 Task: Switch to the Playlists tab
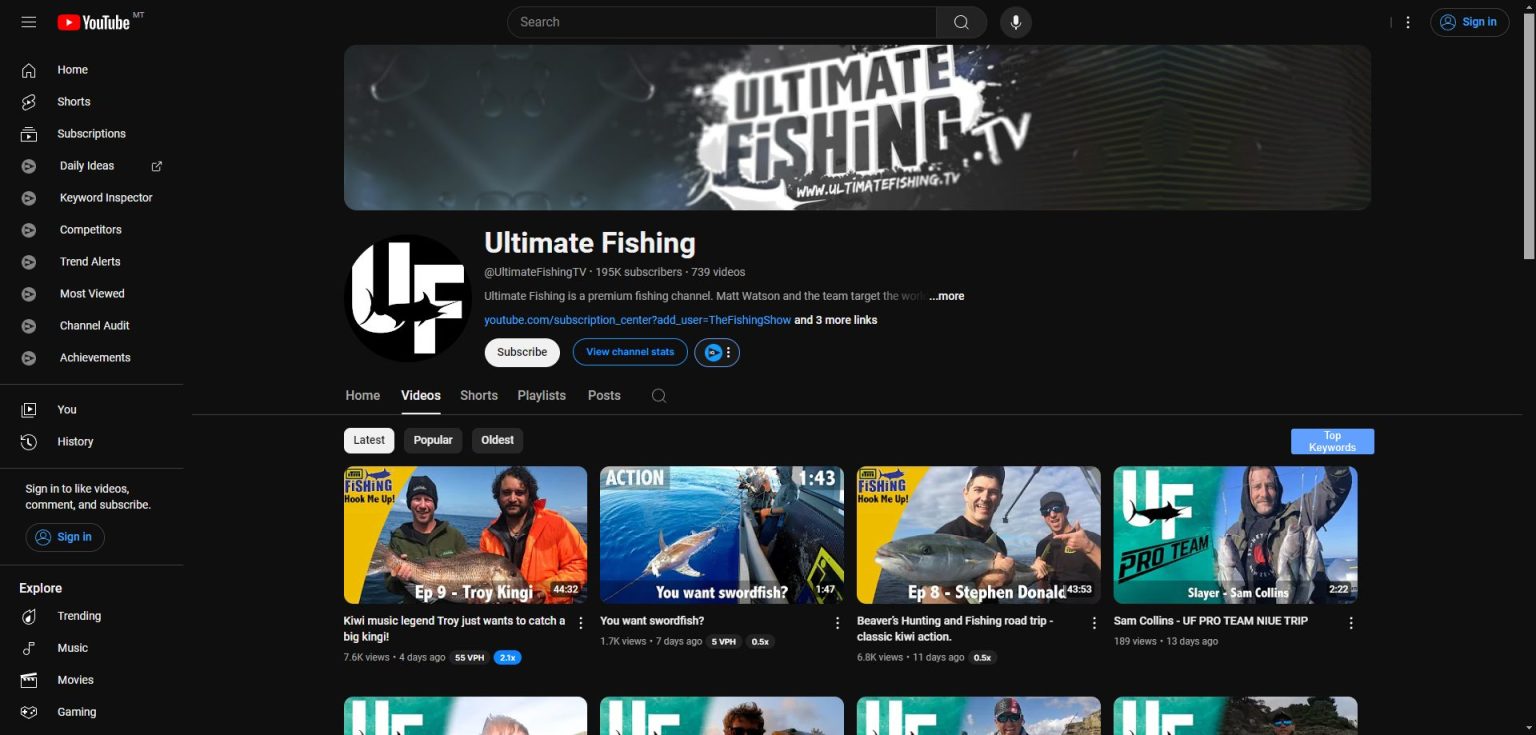click(541, 396)
